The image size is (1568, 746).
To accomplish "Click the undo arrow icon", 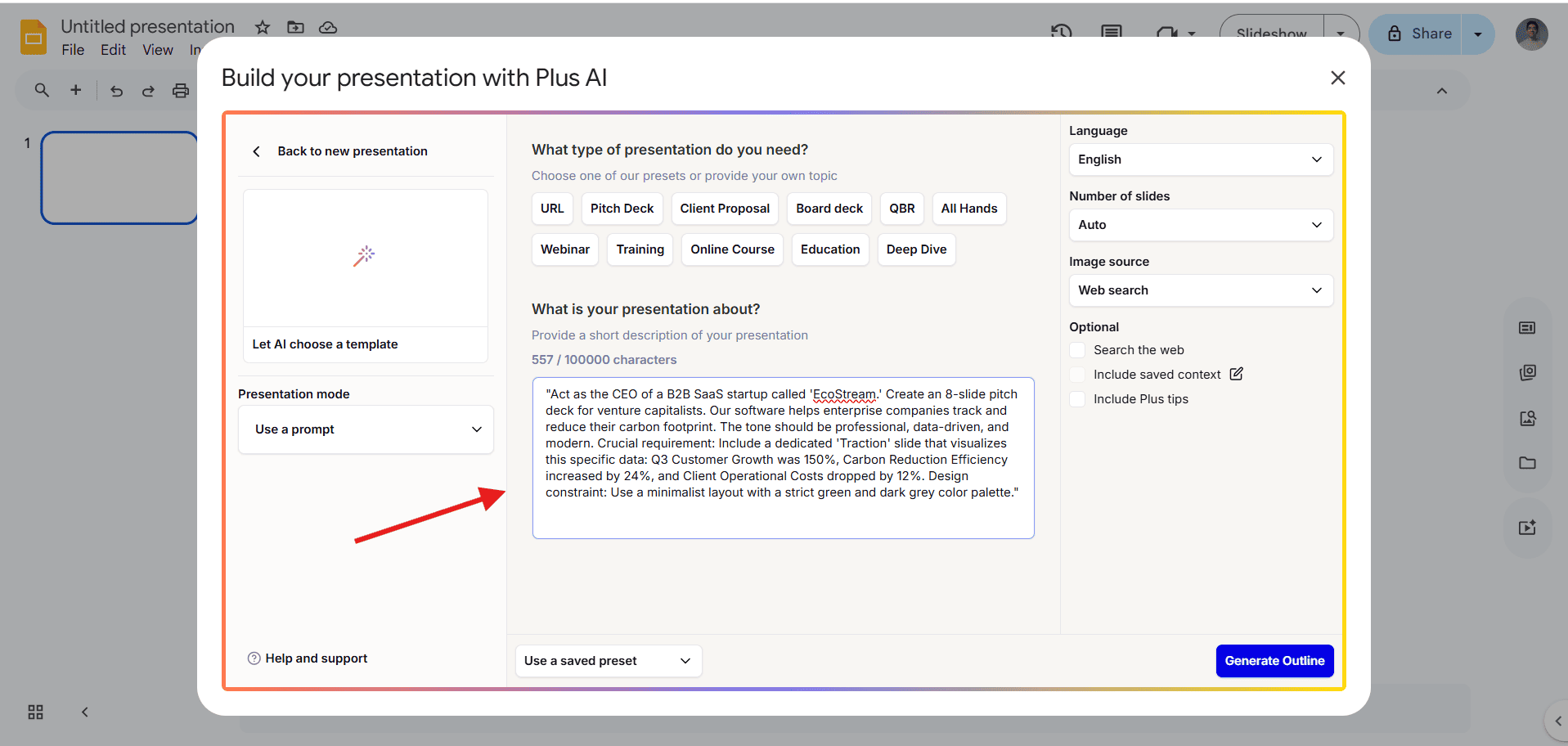I will (x=116, y=91).
